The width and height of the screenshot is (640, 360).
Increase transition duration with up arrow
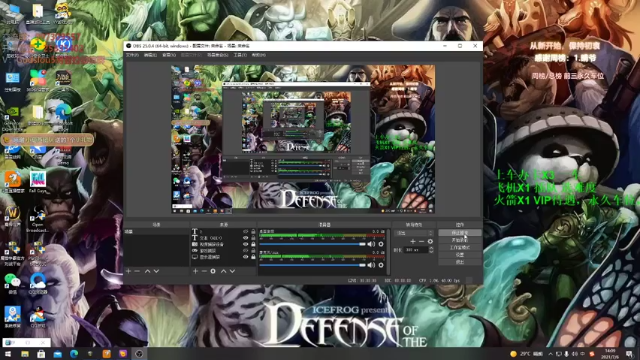[x=431, y=248]
